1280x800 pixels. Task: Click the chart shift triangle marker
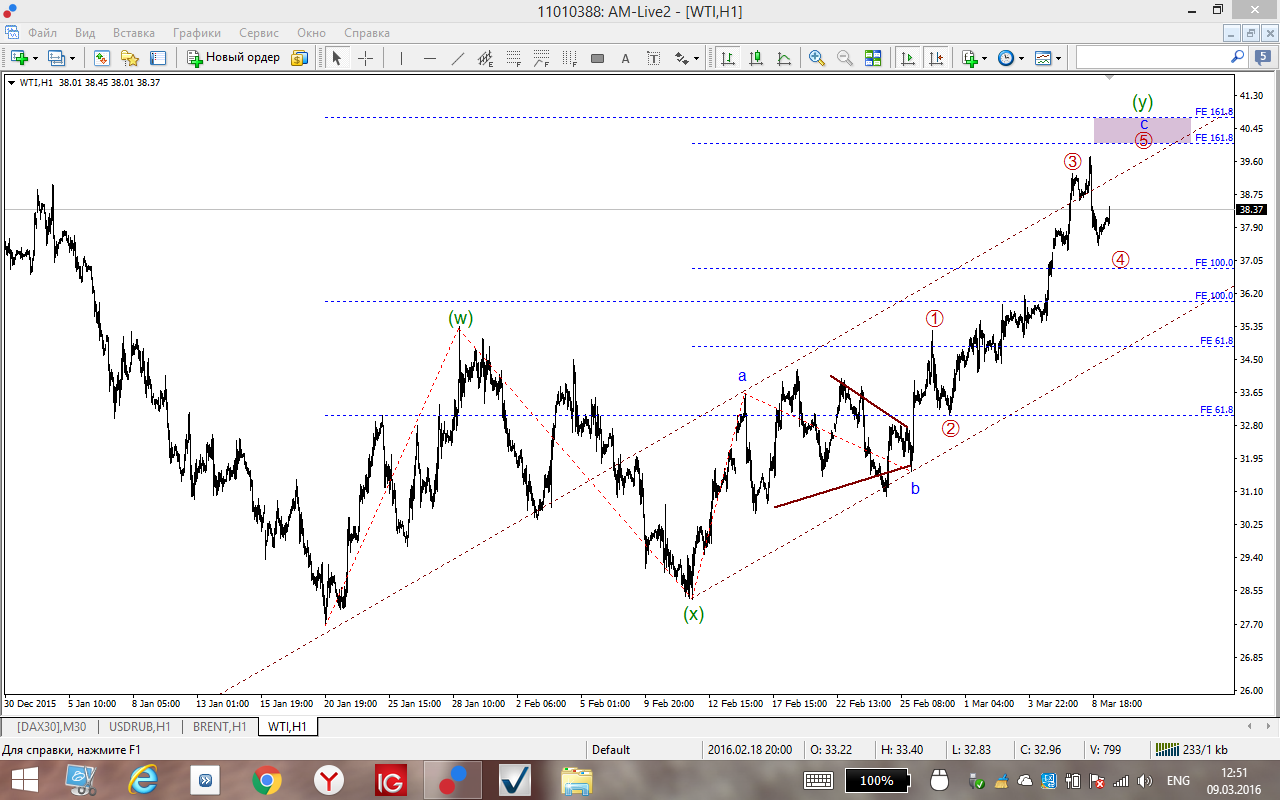point(1109,76)
